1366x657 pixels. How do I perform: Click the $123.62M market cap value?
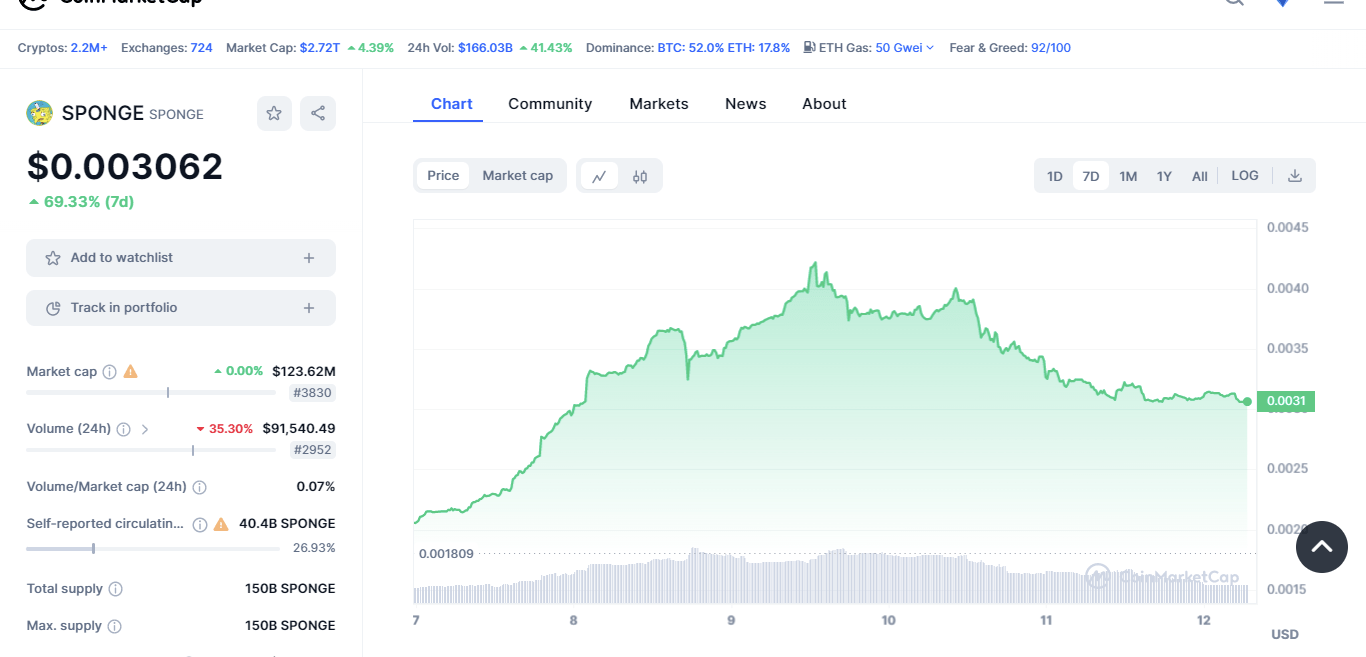(x=304, y=371)
